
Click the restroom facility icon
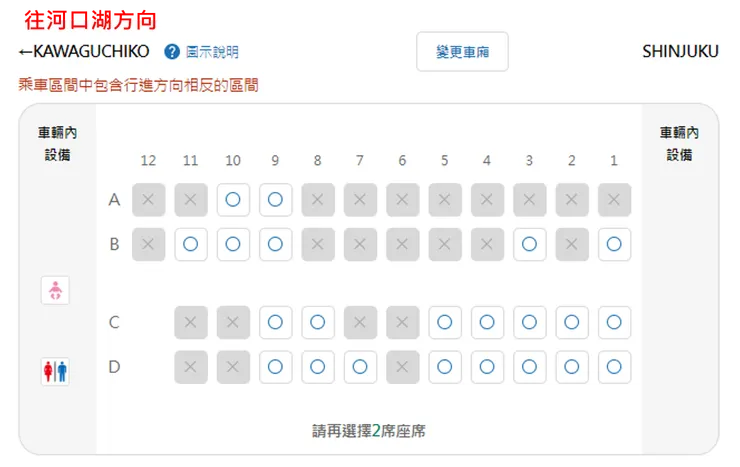(x=55, y=371)
